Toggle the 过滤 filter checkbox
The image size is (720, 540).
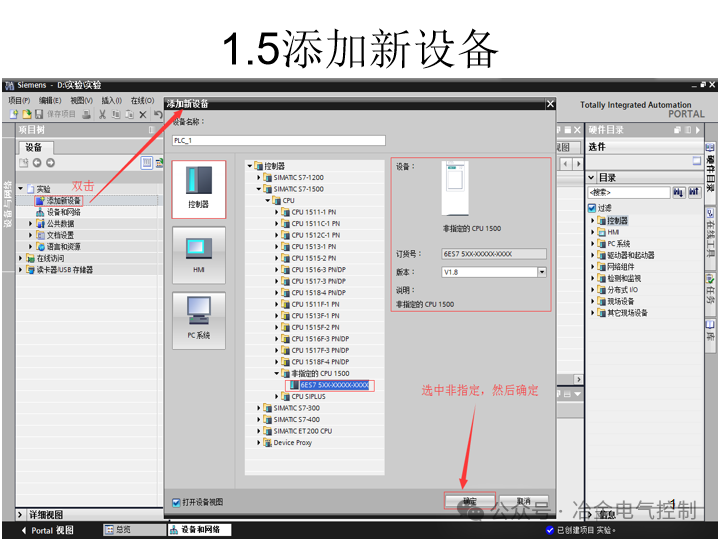tap(592, 208)
